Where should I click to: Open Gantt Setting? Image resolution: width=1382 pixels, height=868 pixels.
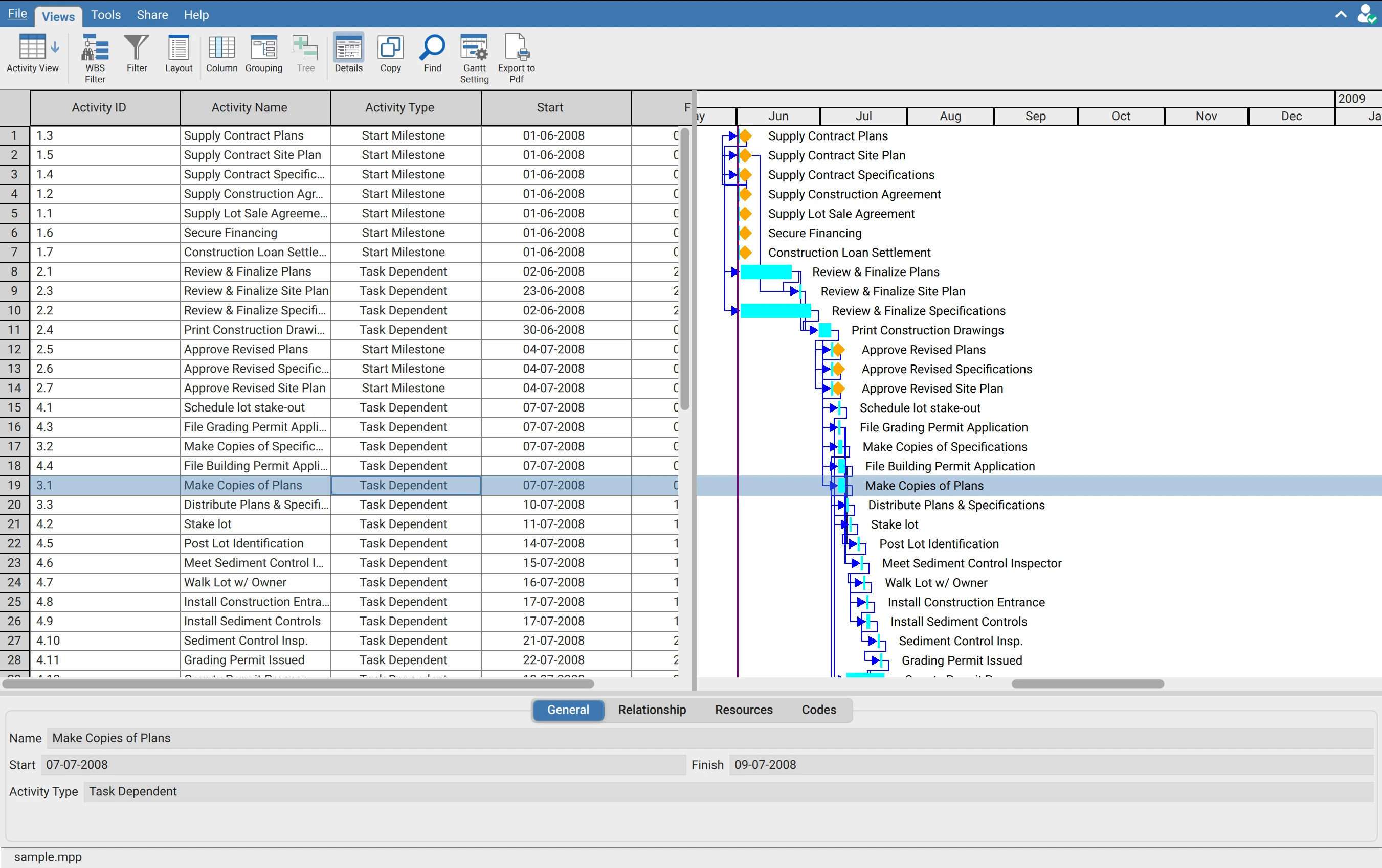[474, 58]
